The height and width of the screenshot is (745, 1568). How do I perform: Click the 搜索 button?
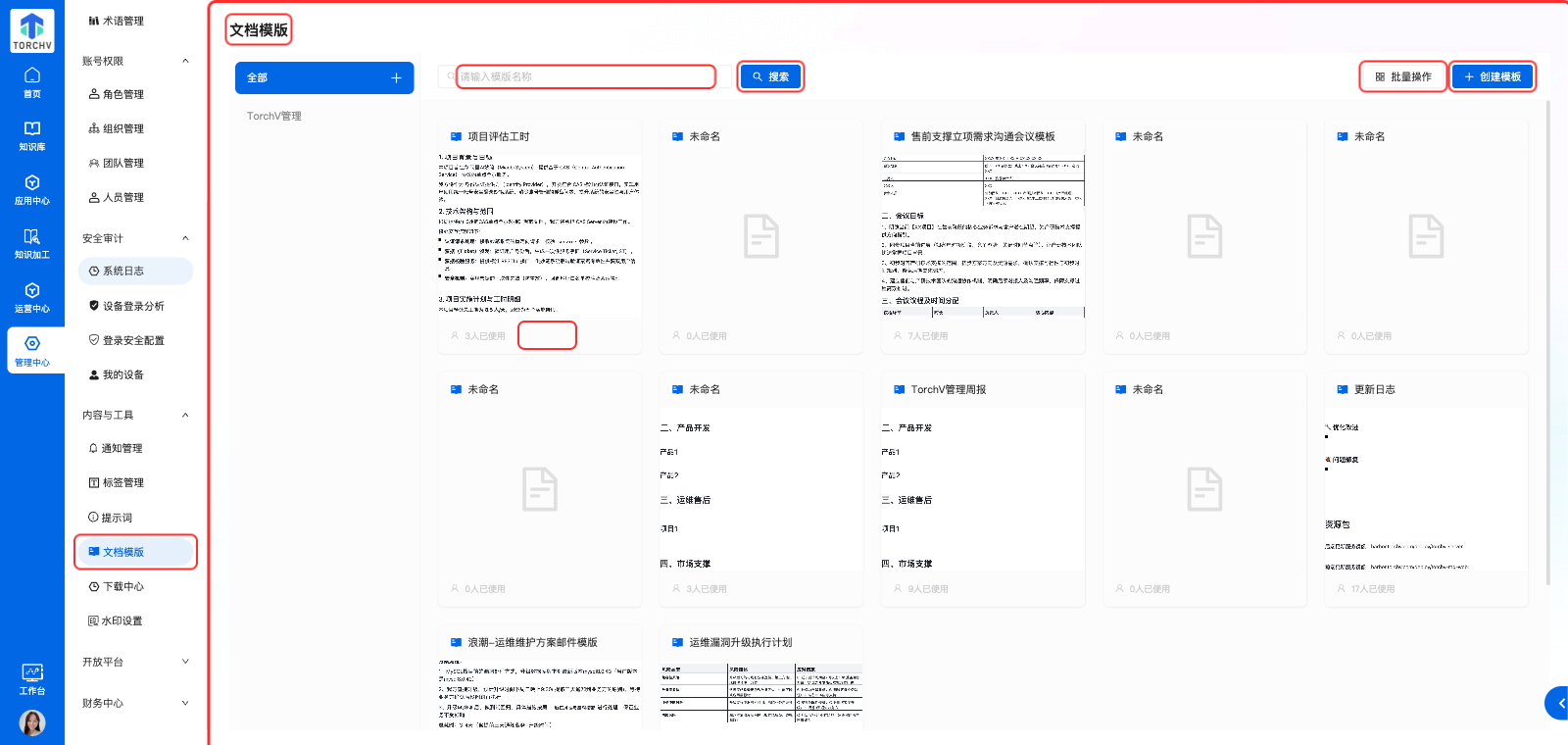tap(770, 76)
